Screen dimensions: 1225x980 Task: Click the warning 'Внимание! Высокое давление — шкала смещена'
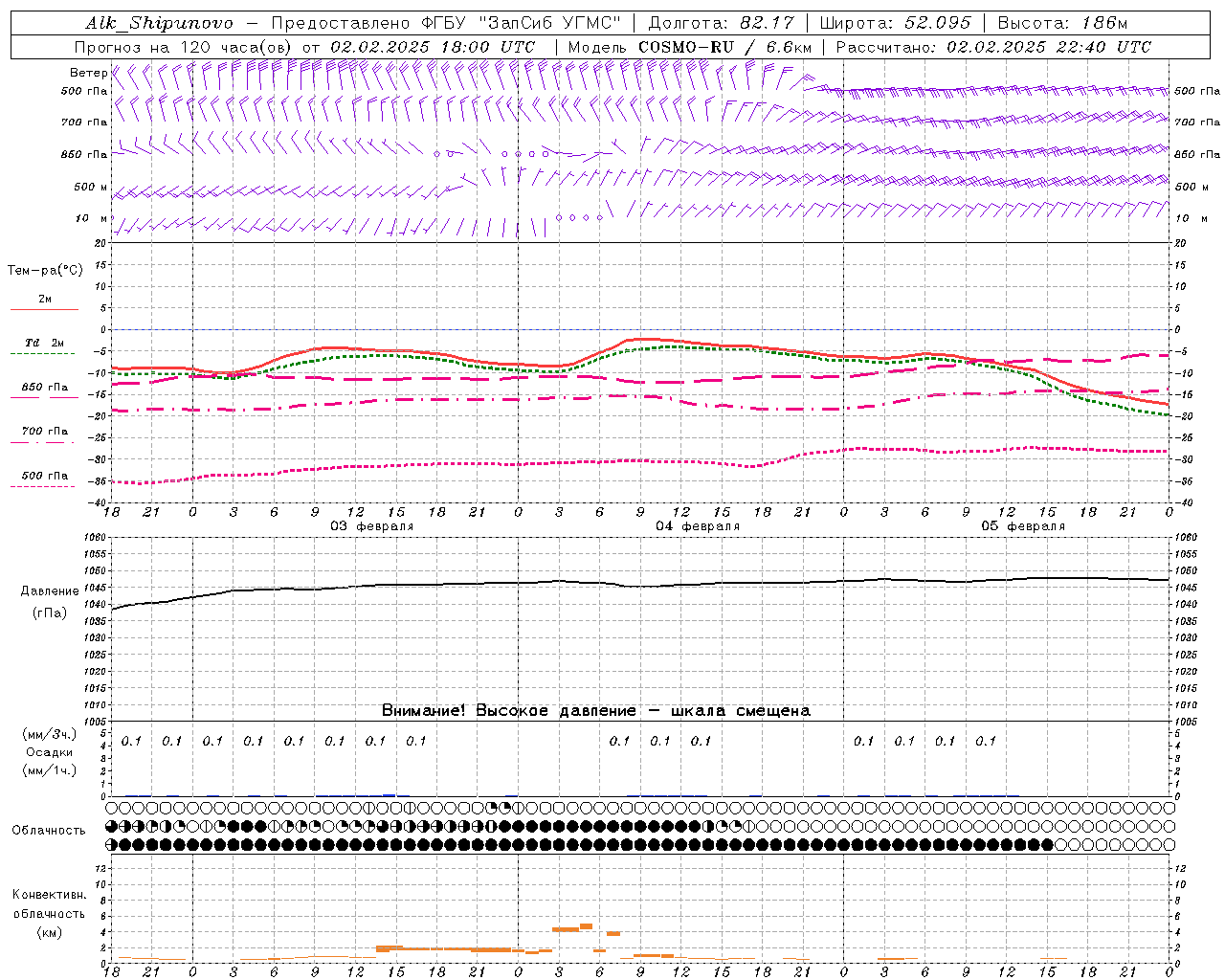click(595, 710)
